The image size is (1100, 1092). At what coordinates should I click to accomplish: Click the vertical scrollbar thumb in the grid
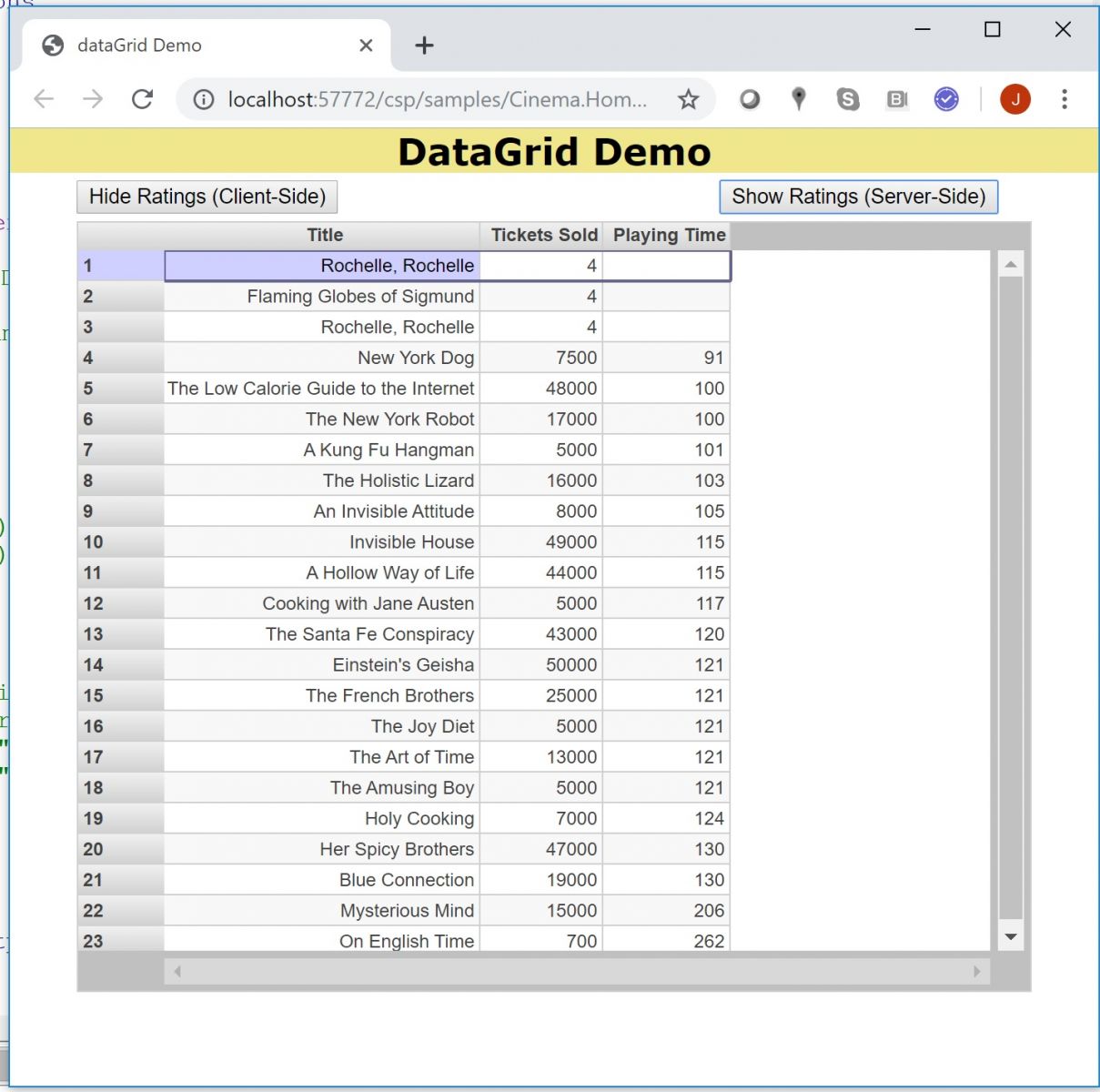pos(1011,598)
